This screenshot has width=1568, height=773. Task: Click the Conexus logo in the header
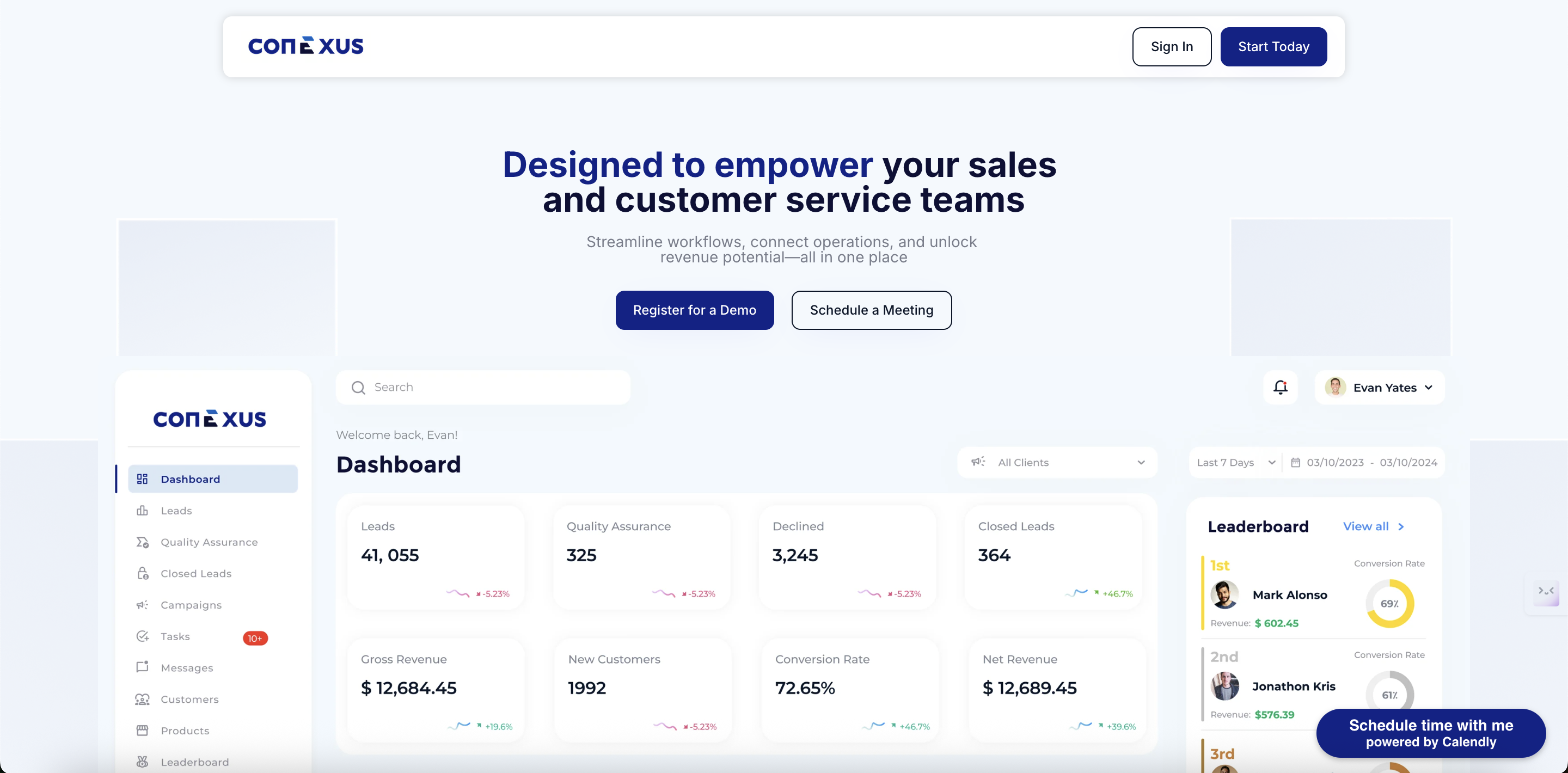[305, 46]
